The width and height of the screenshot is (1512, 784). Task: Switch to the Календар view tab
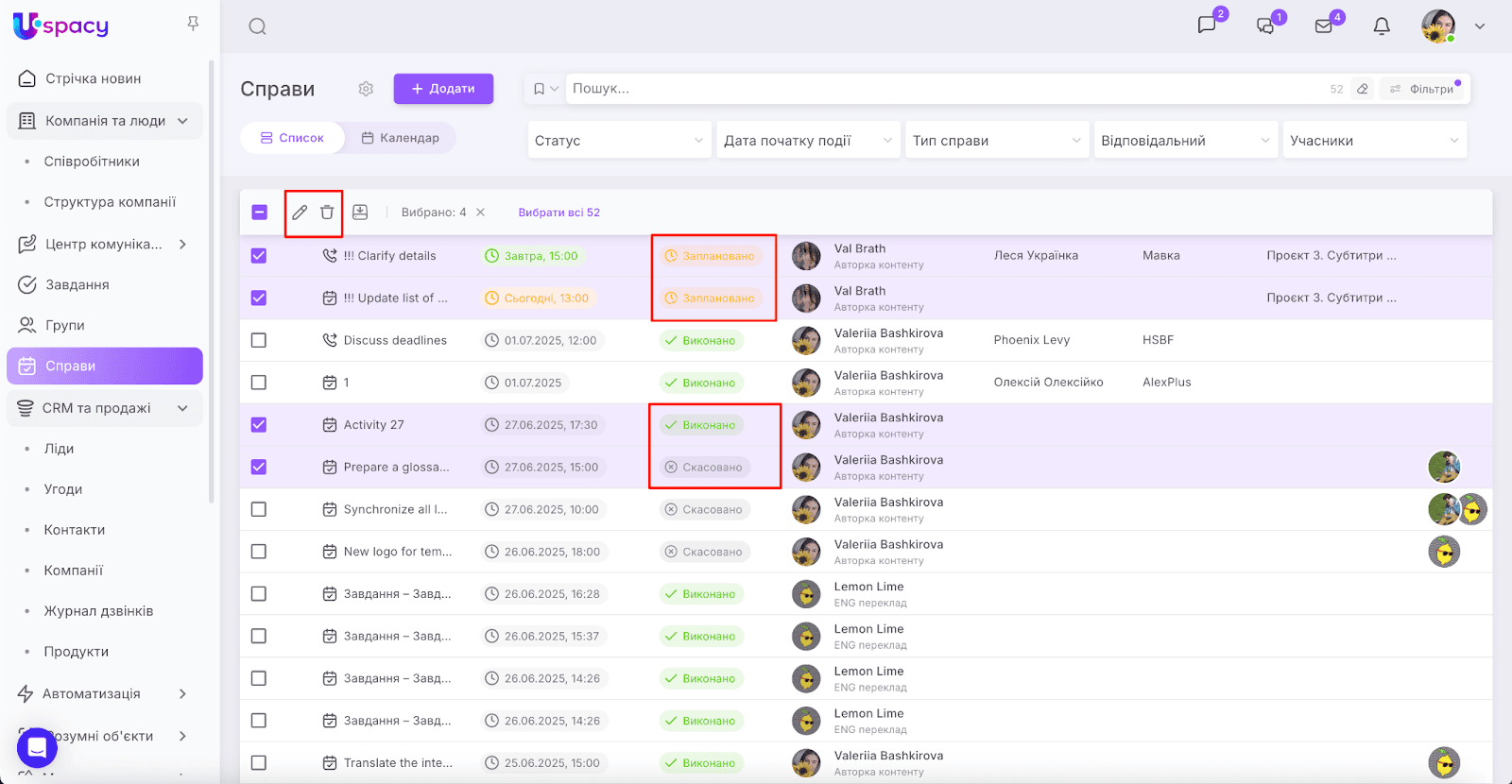tap(401, 138)
